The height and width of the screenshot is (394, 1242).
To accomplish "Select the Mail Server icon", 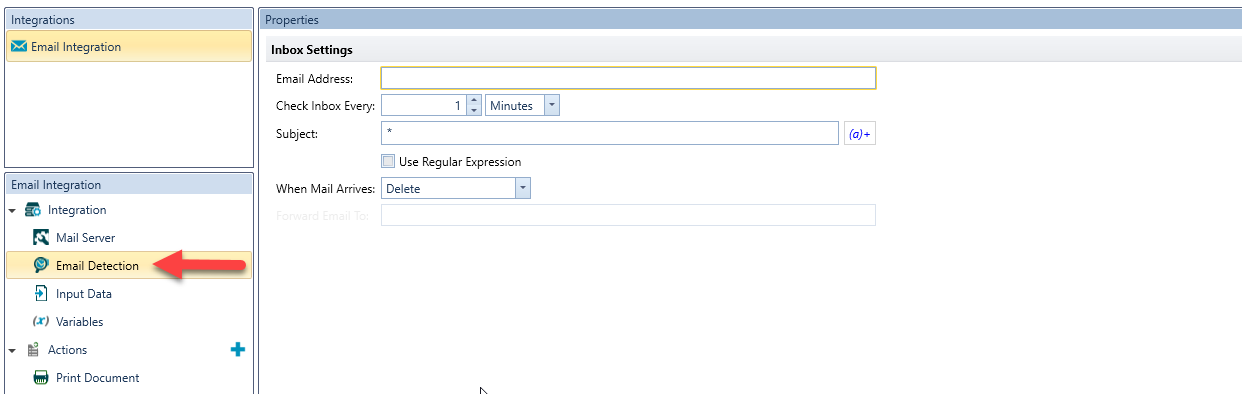I will pos(41,238).
